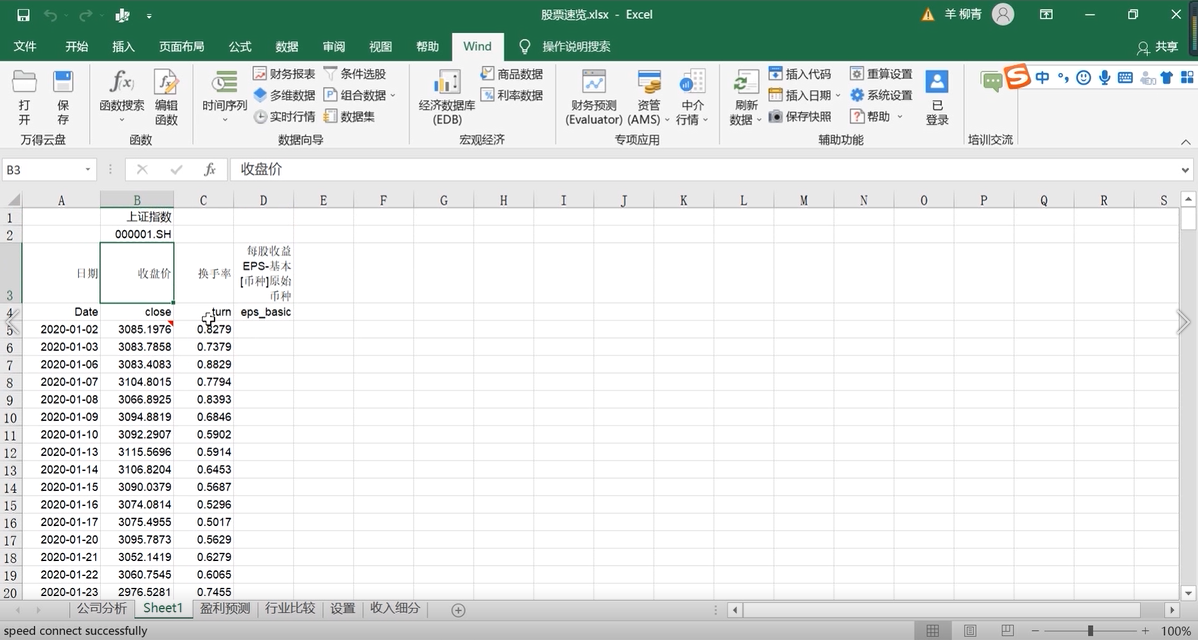Open 重算设置 recalculation settings
This screenshot has height=640, width=1198.
click(881, 74)
